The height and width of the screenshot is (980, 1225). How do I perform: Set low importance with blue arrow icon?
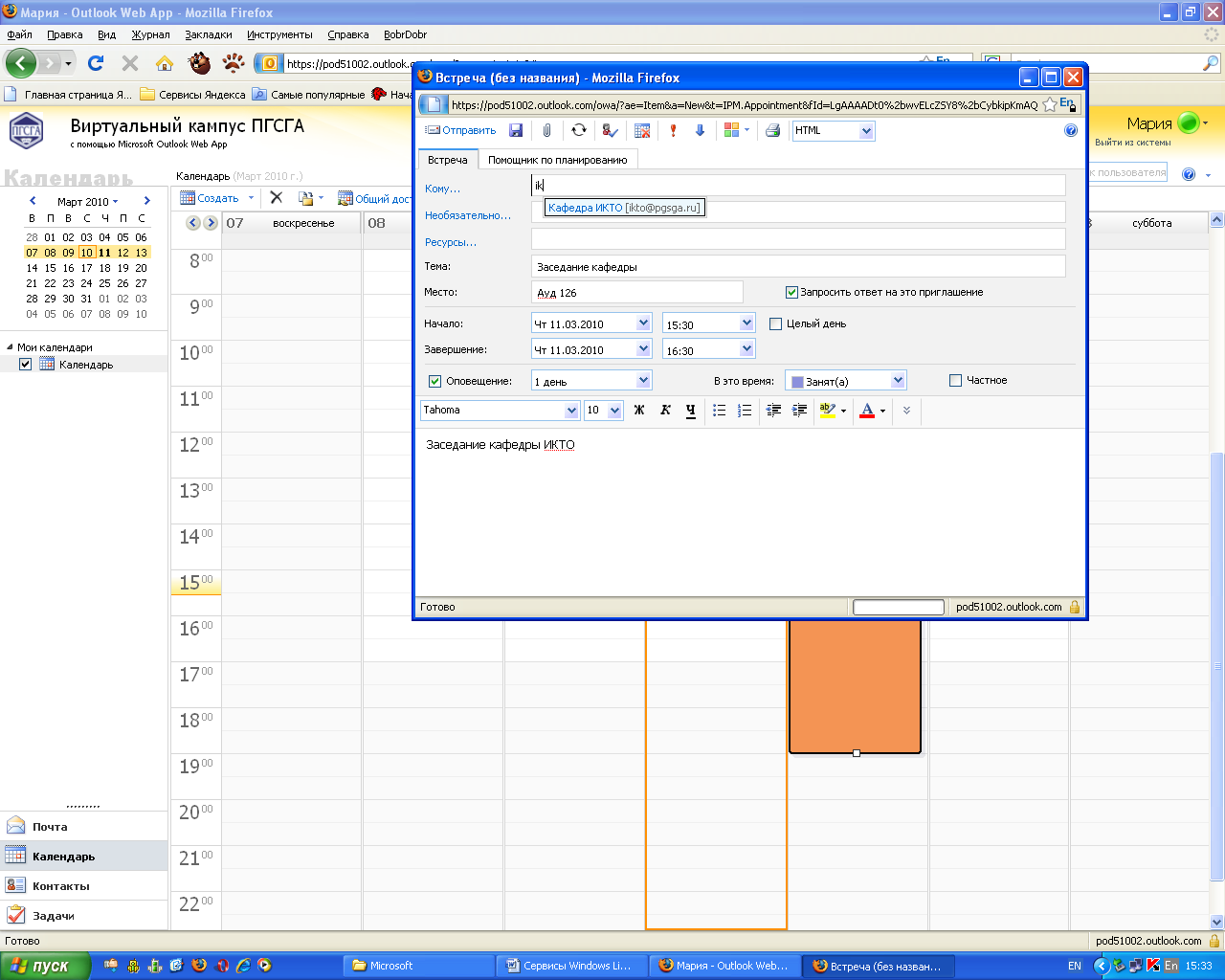(700, 130)
